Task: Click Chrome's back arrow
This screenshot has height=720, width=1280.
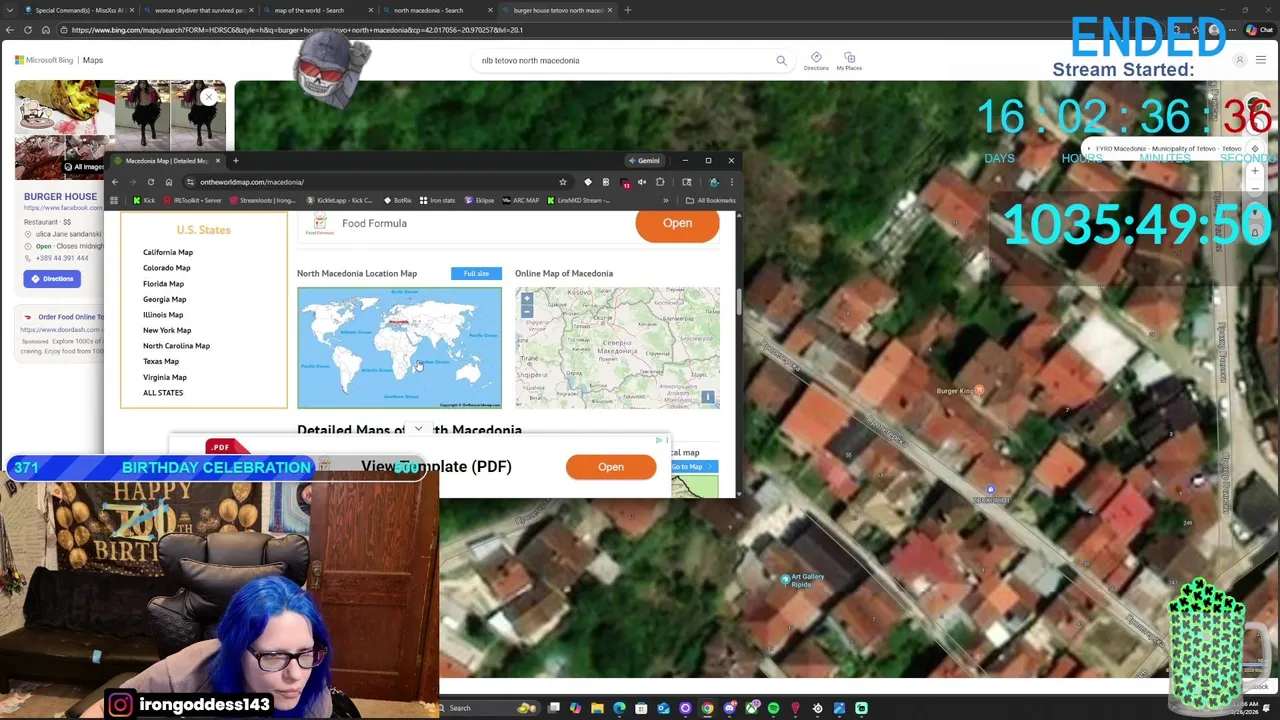Action: tap(115, 182)
